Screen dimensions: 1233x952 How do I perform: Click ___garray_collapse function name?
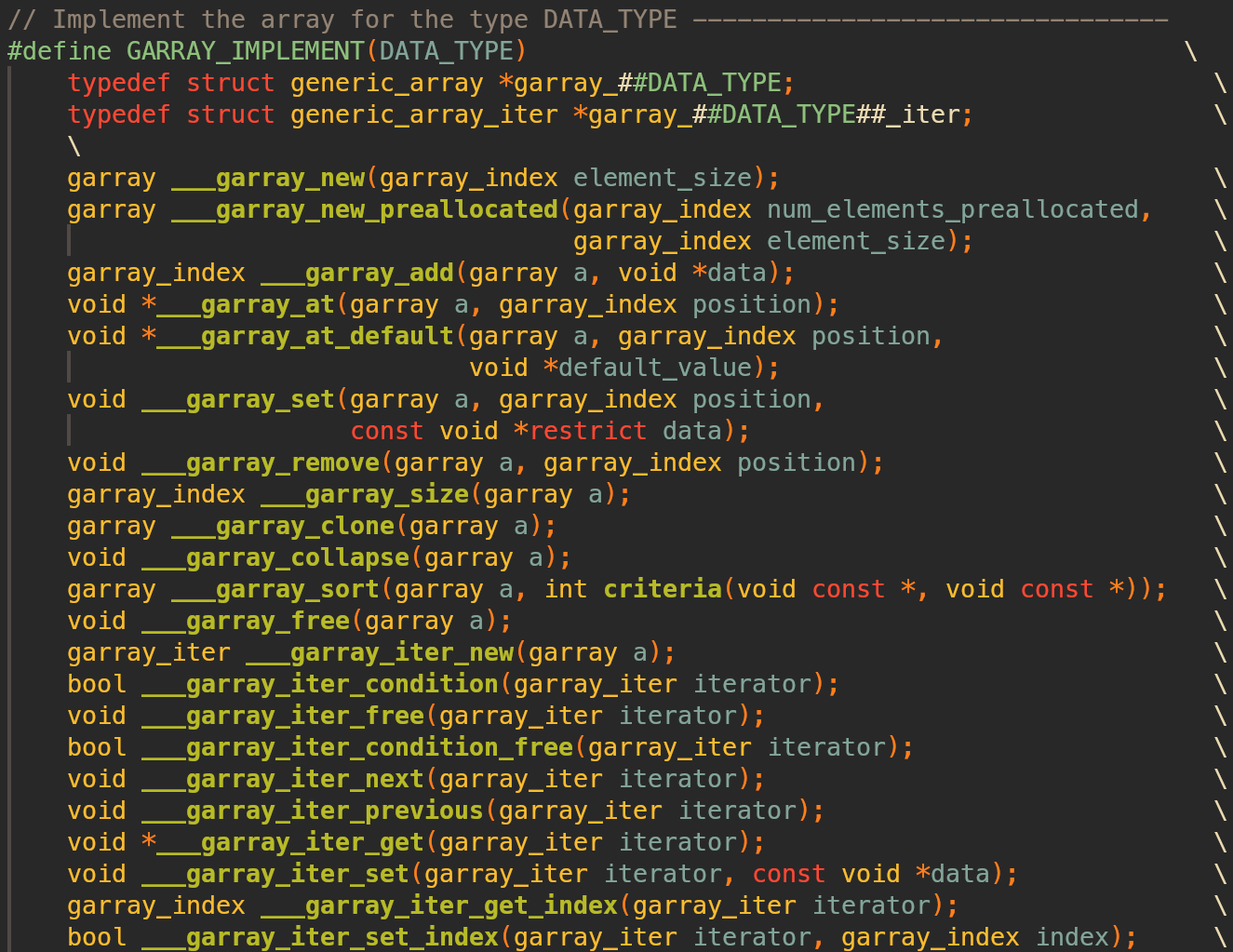click(x=275, y=557)
